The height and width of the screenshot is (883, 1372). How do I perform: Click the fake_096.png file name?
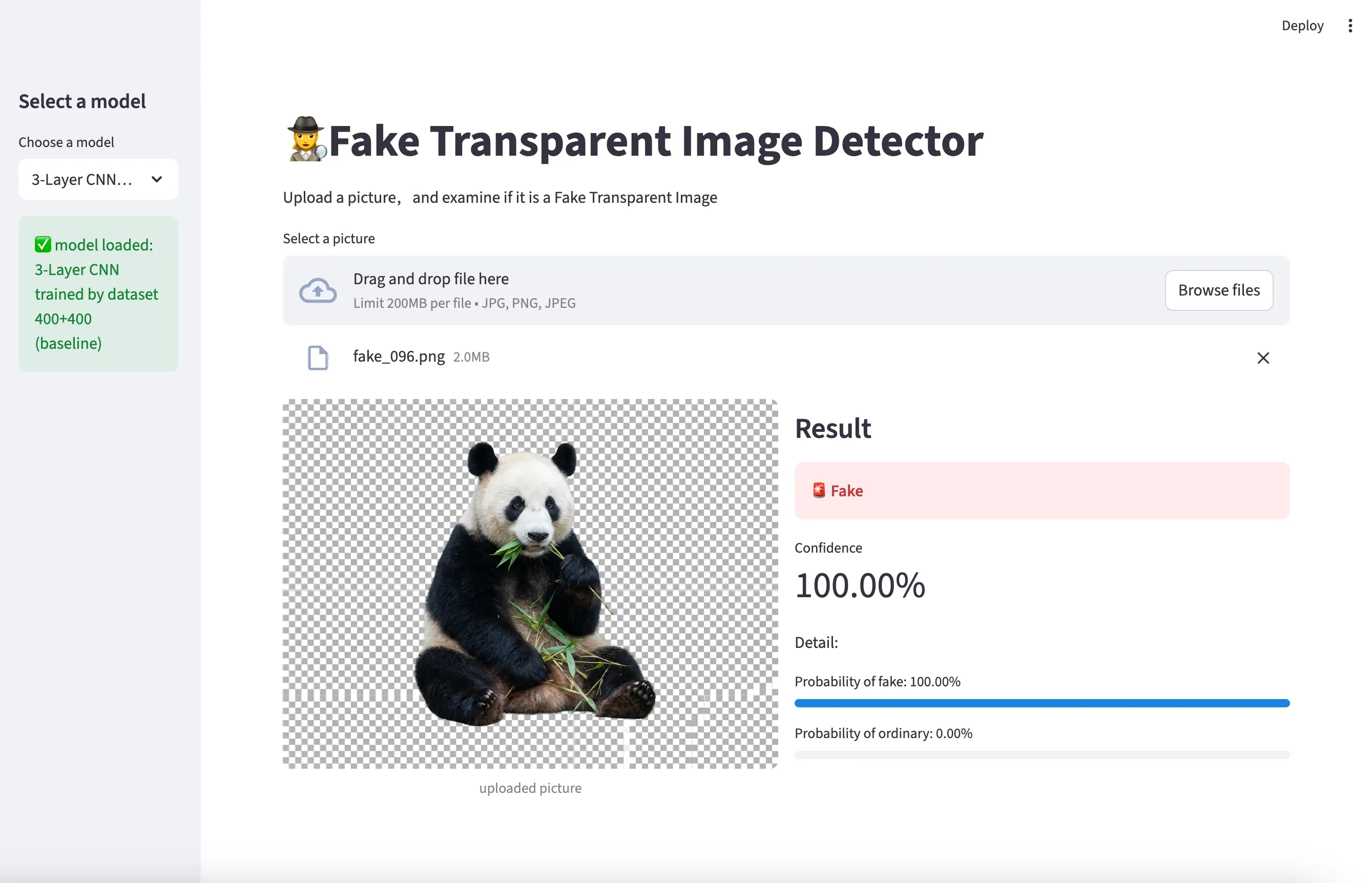[x=399, y=356]
